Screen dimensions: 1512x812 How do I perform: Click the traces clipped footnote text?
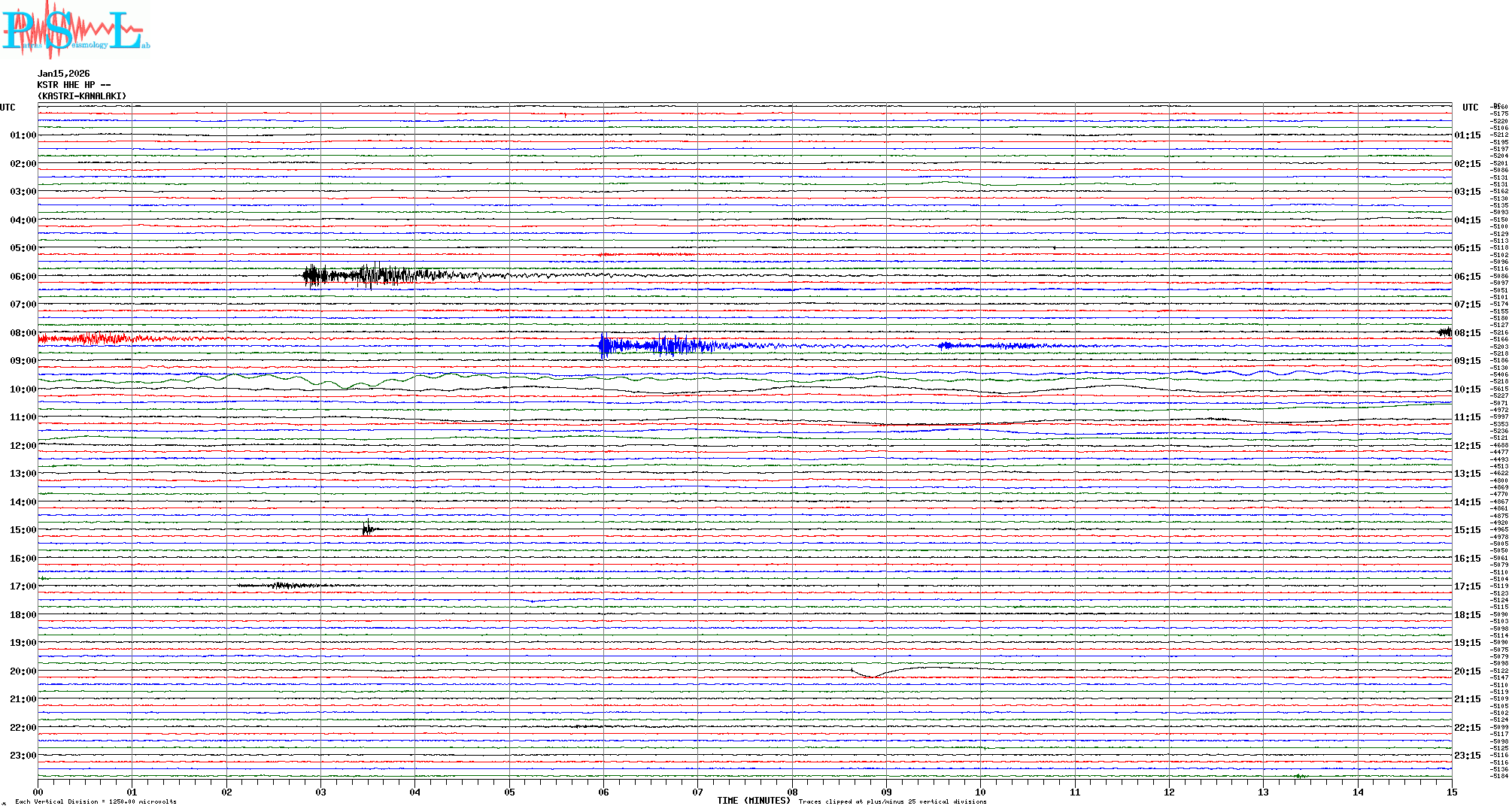coord(892,801)
